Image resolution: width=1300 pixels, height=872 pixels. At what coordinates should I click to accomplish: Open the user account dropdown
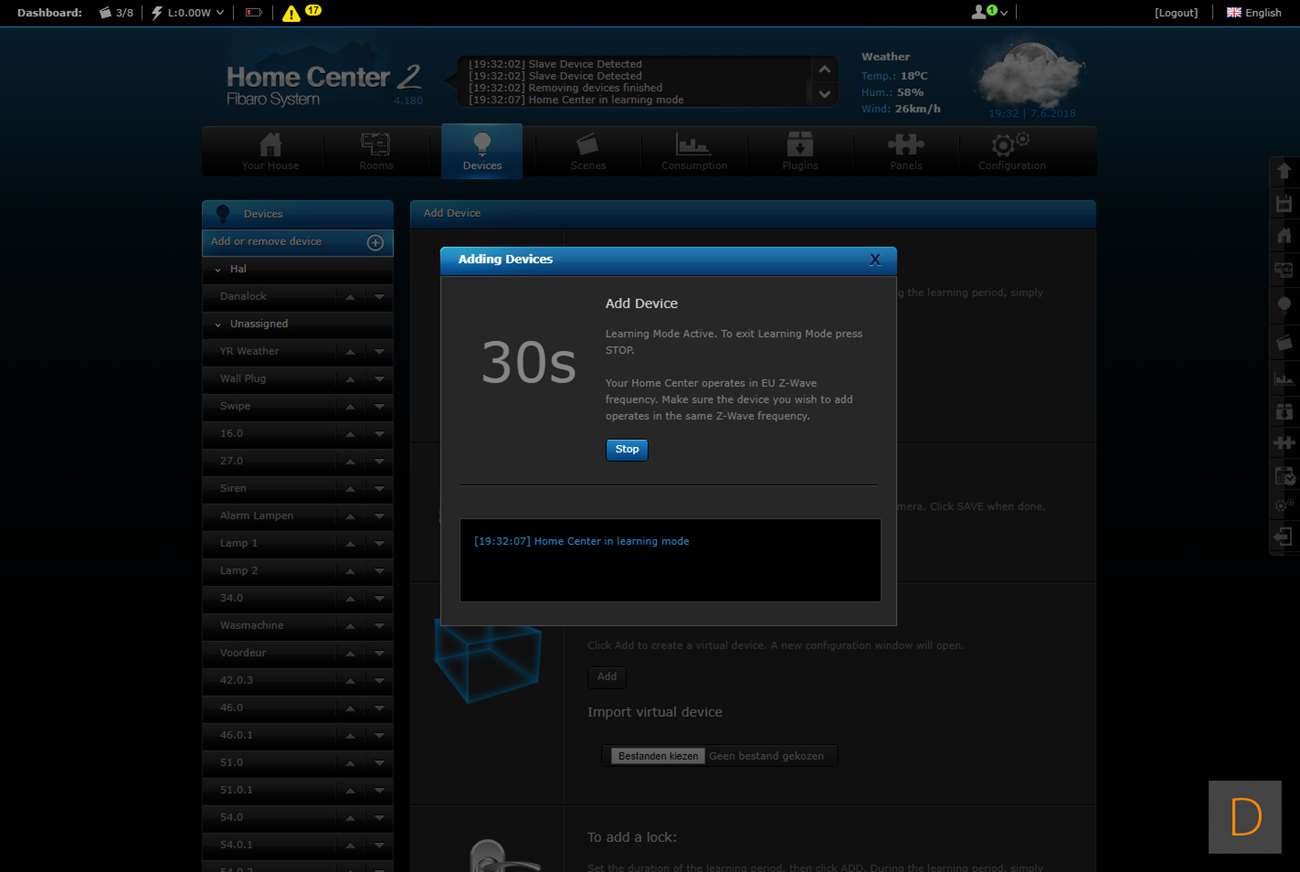pos(989,12)
